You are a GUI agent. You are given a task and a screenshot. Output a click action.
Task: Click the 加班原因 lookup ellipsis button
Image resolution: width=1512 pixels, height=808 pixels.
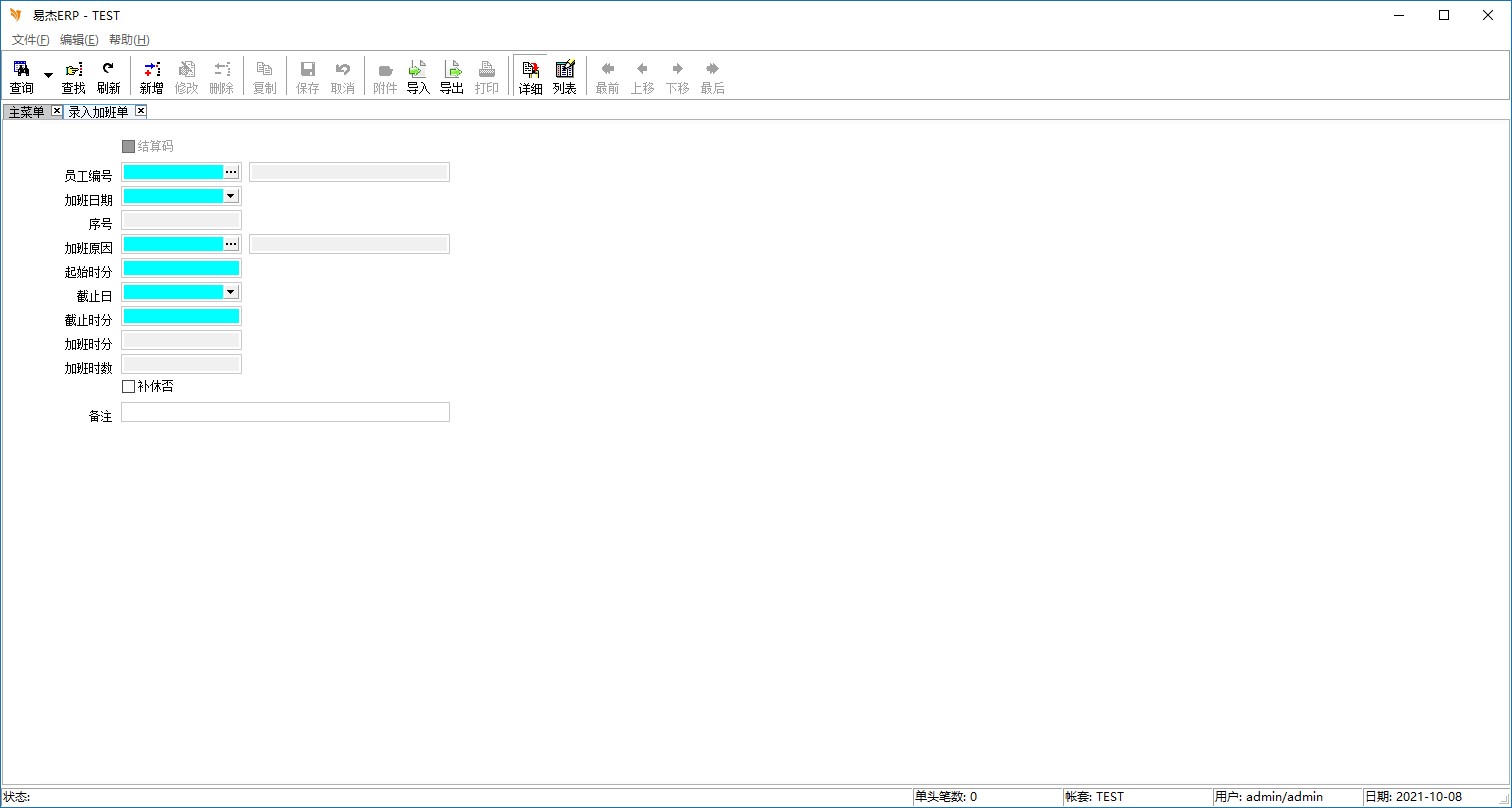tap(231, 244)
